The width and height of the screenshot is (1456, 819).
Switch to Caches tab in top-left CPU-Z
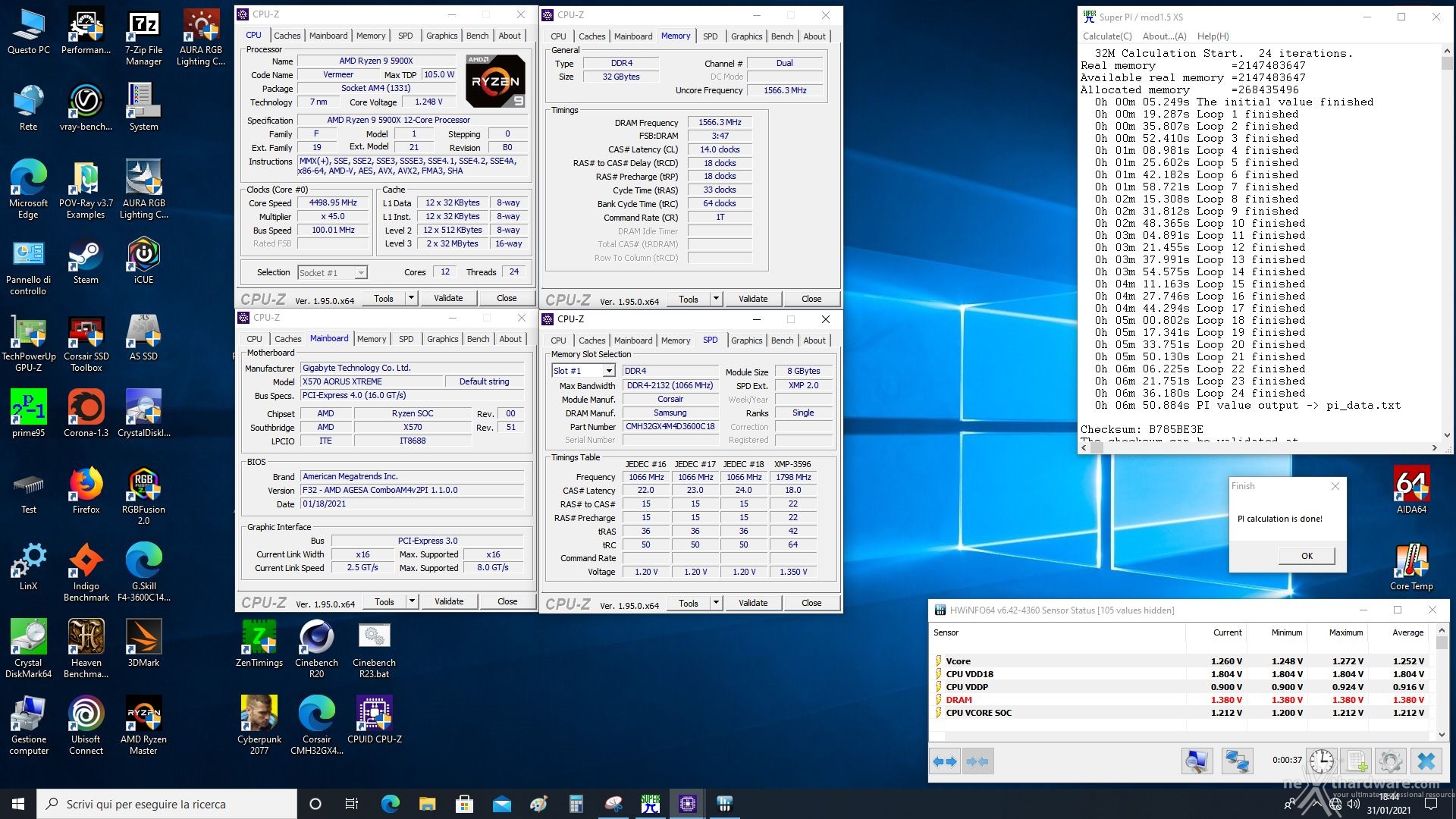click(x=287, y=36)
